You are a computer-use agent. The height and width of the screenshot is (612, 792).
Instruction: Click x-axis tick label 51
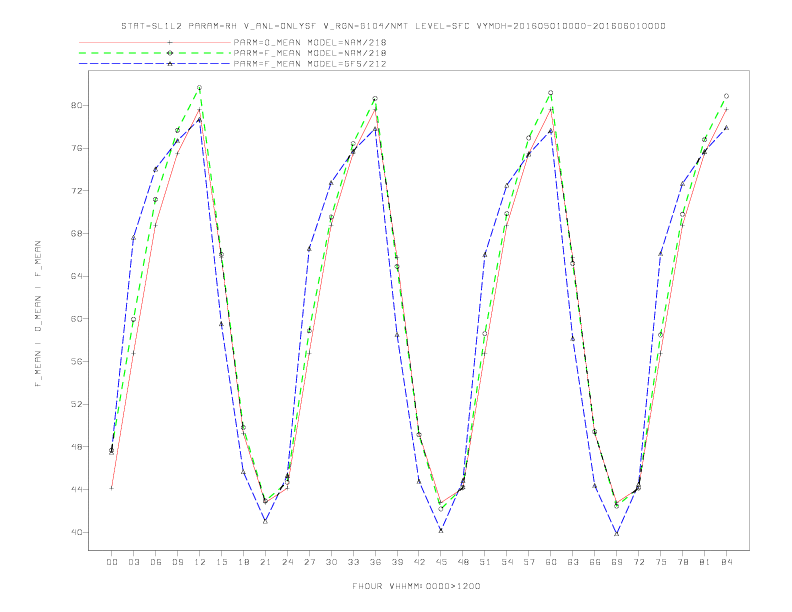[485, 562]
